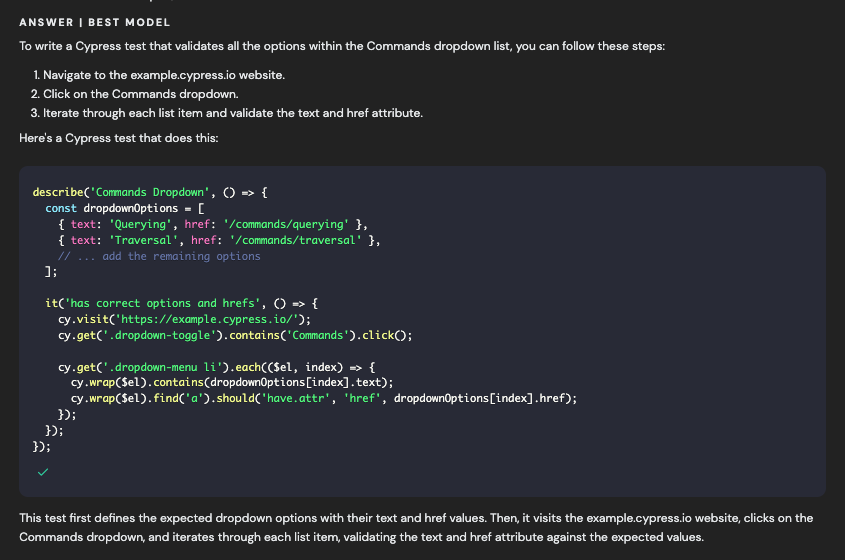Click the 'ANSWER | BEST MODEL' heading
The width and height of the screenshot is (845, 560).
94,22
